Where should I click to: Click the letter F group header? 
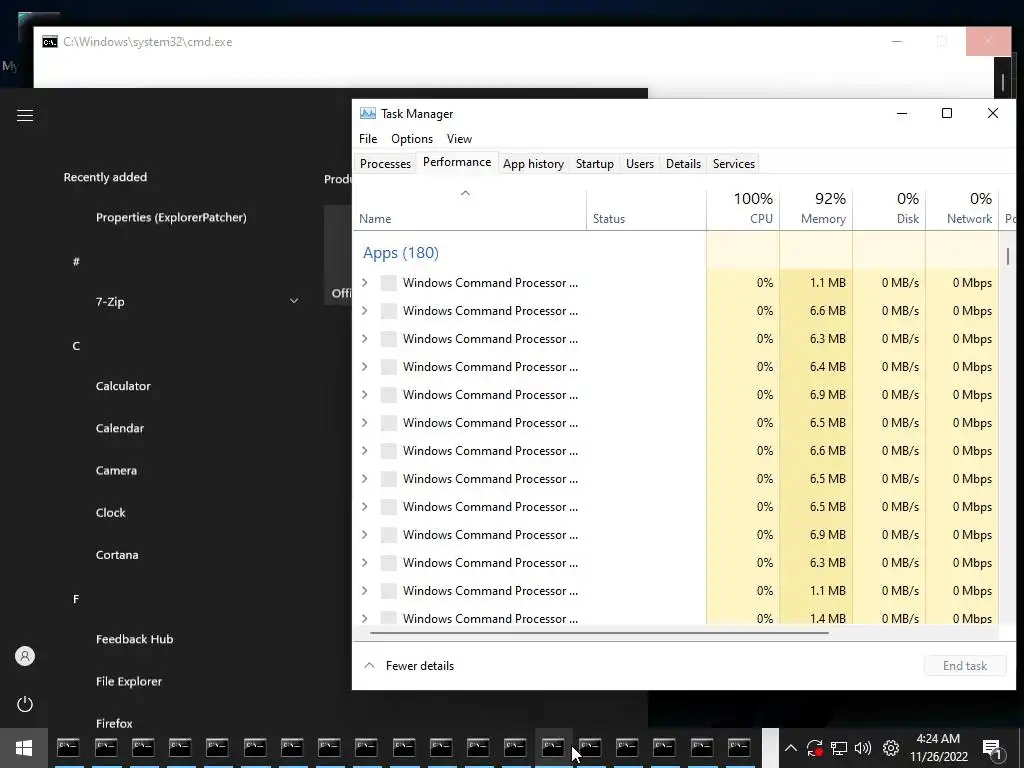point(76,599)
